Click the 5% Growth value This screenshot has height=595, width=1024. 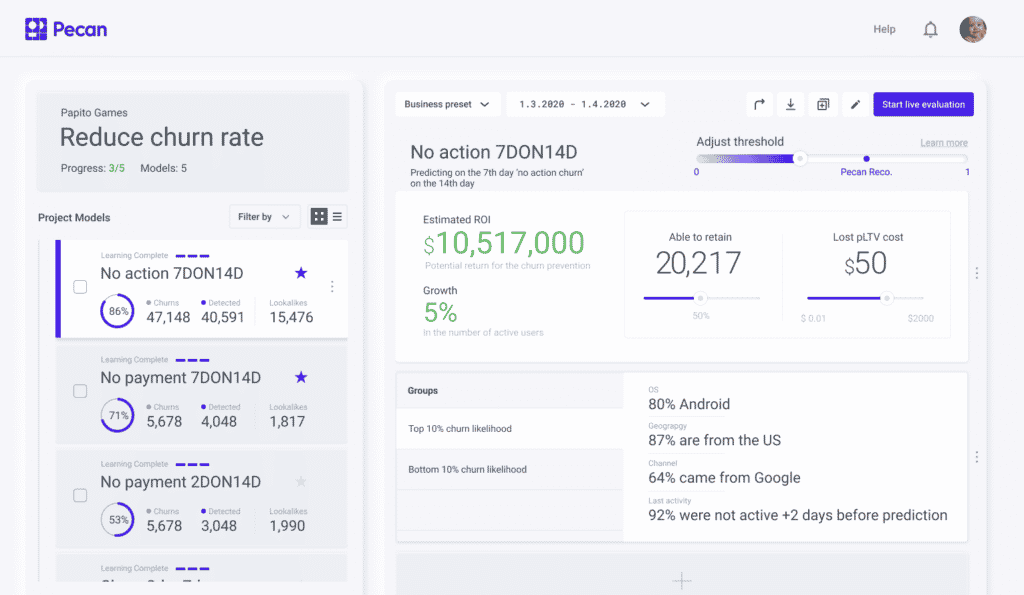pos(440,313)
